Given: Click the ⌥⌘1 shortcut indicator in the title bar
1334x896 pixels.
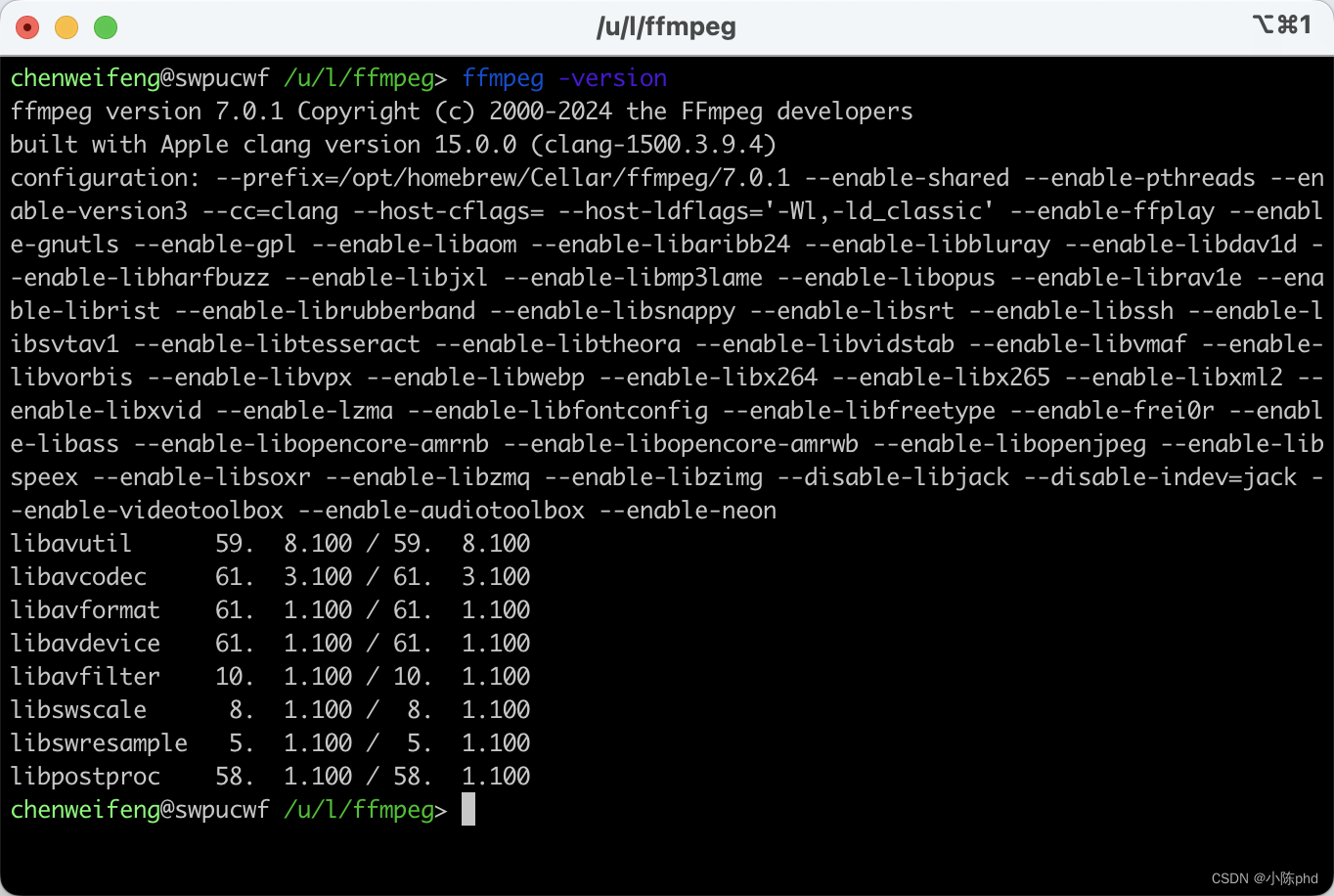Looking at the screenshot, I should (x=1282, y=24).
